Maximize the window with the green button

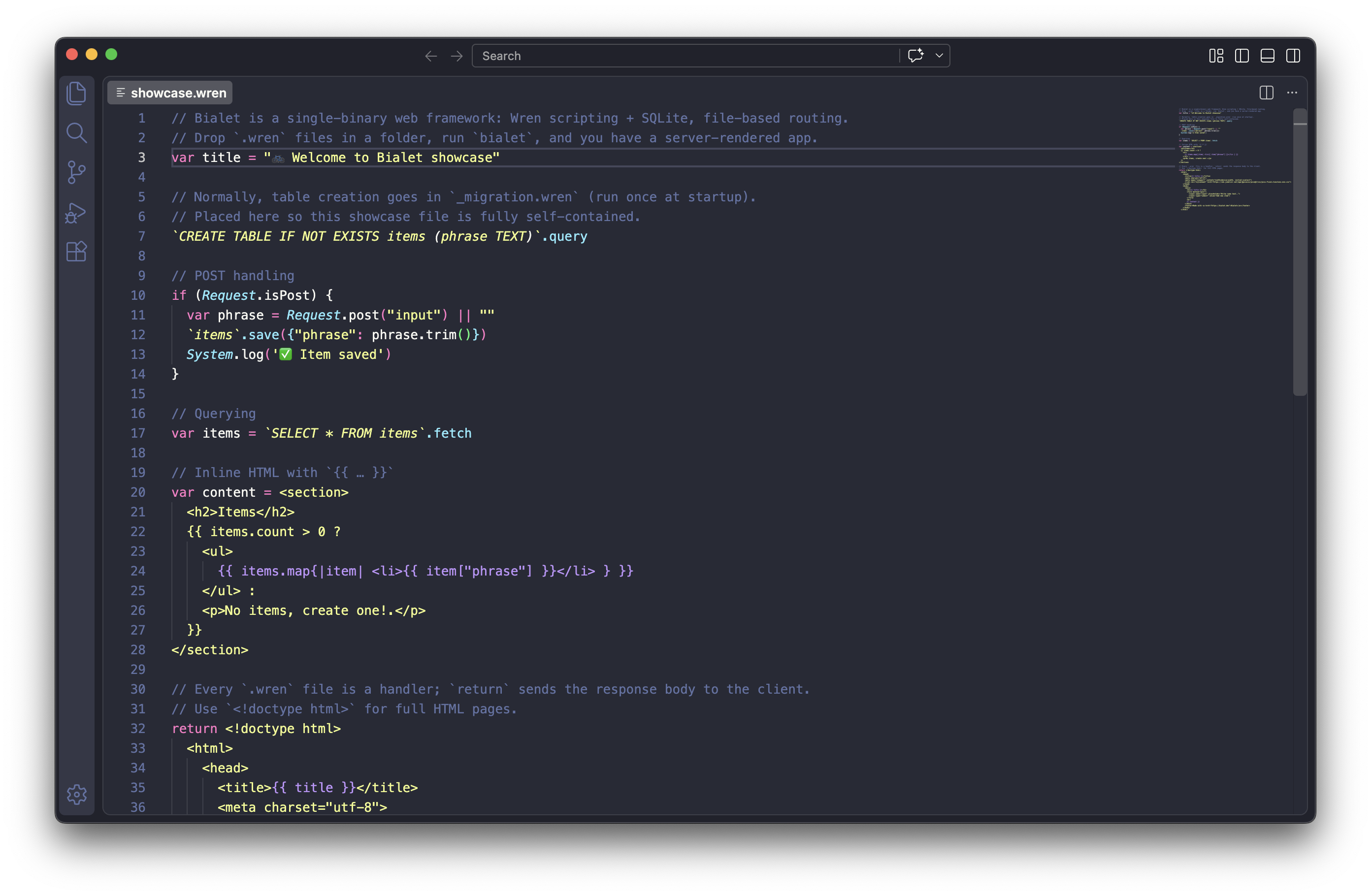tap(112, 54)
